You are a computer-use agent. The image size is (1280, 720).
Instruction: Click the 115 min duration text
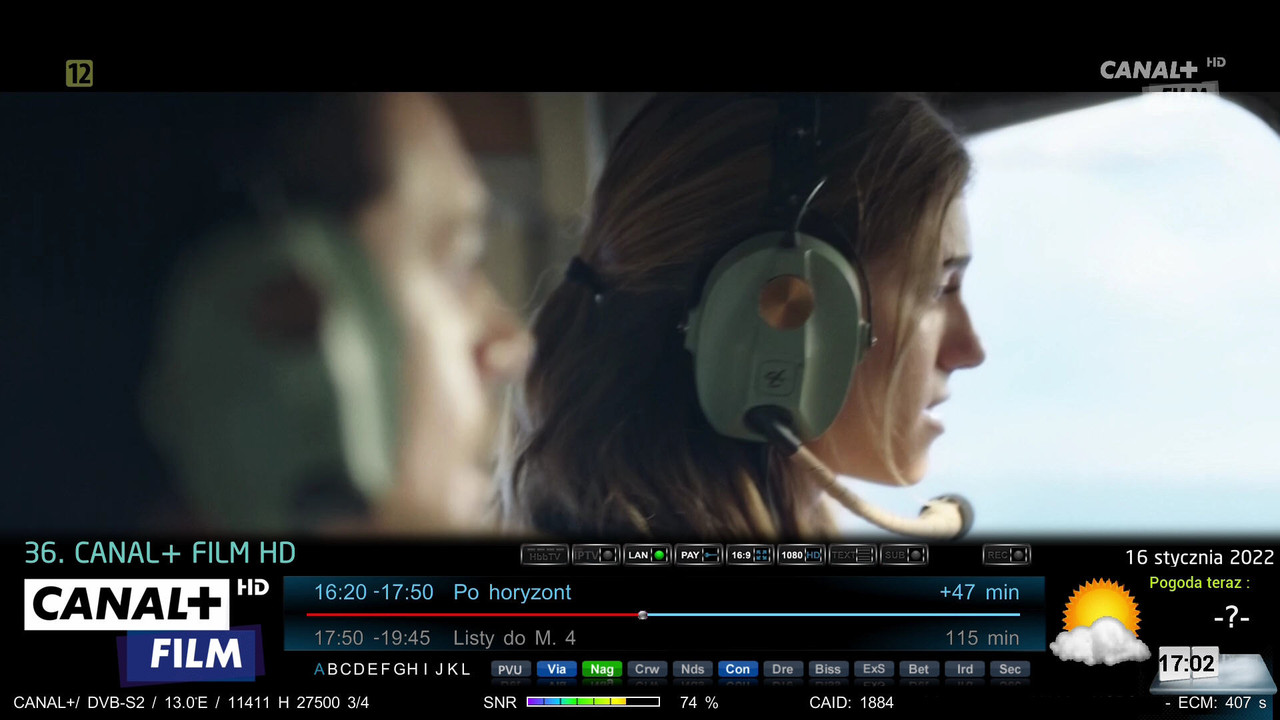(x=982, y=638)
